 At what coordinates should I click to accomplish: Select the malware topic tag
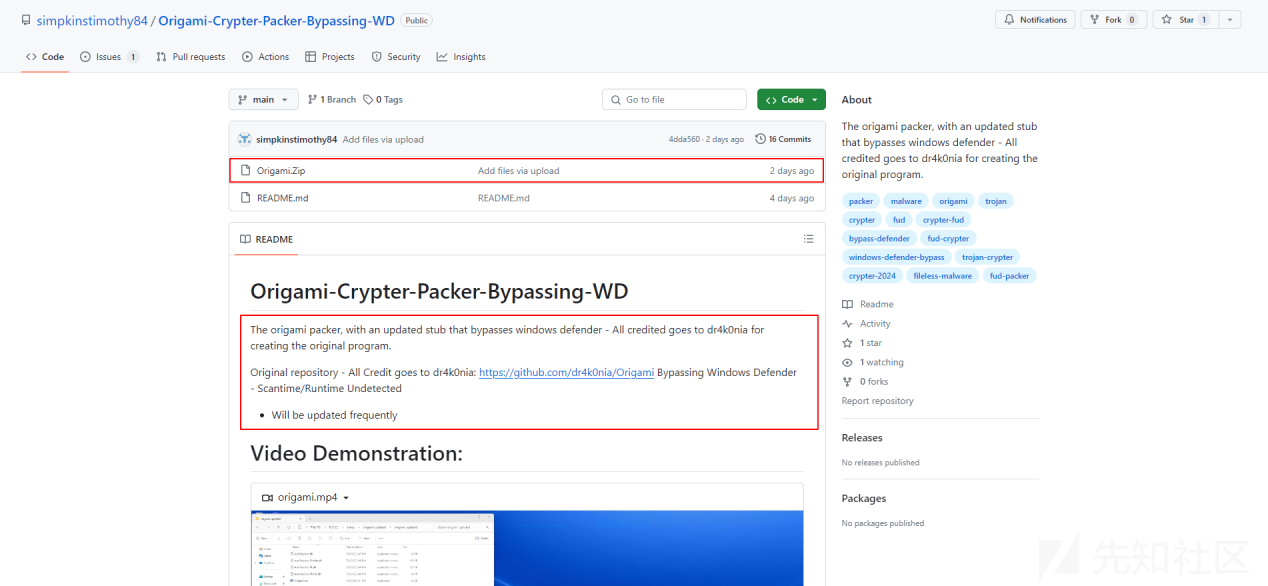[906, 201]
